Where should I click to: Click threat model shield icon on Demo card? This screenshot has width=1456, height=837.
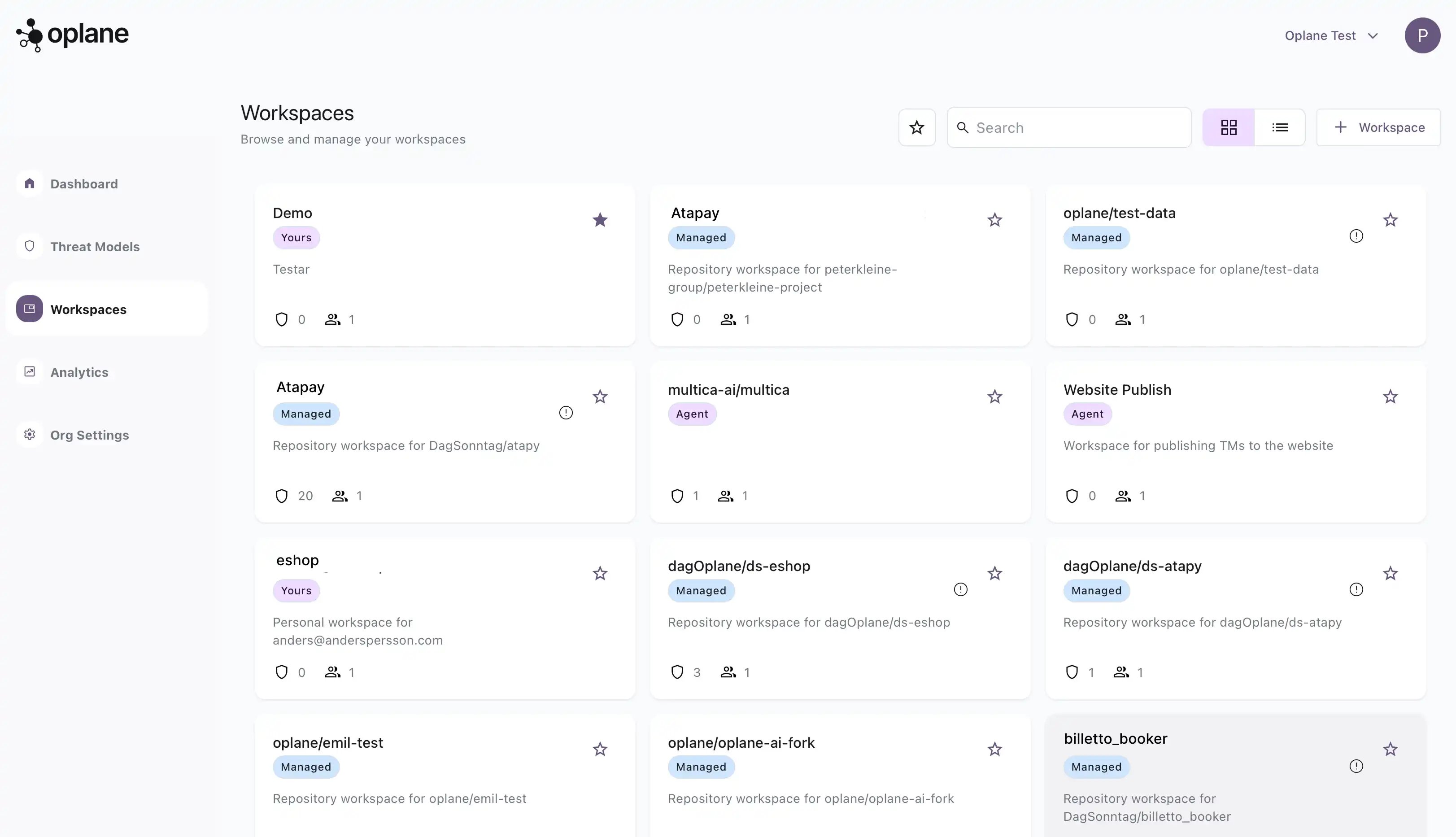point(282,320)
